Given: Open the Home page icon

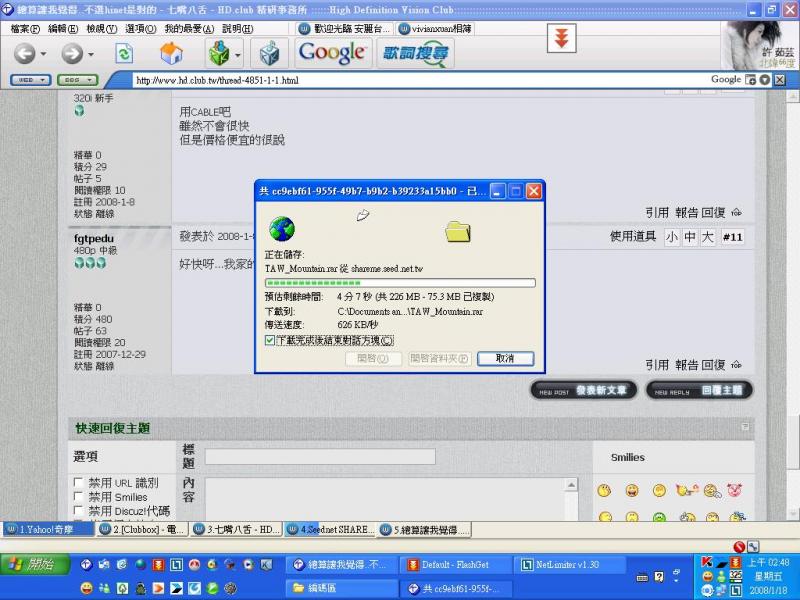Looking at the screenshot, I should pos(171,53).
